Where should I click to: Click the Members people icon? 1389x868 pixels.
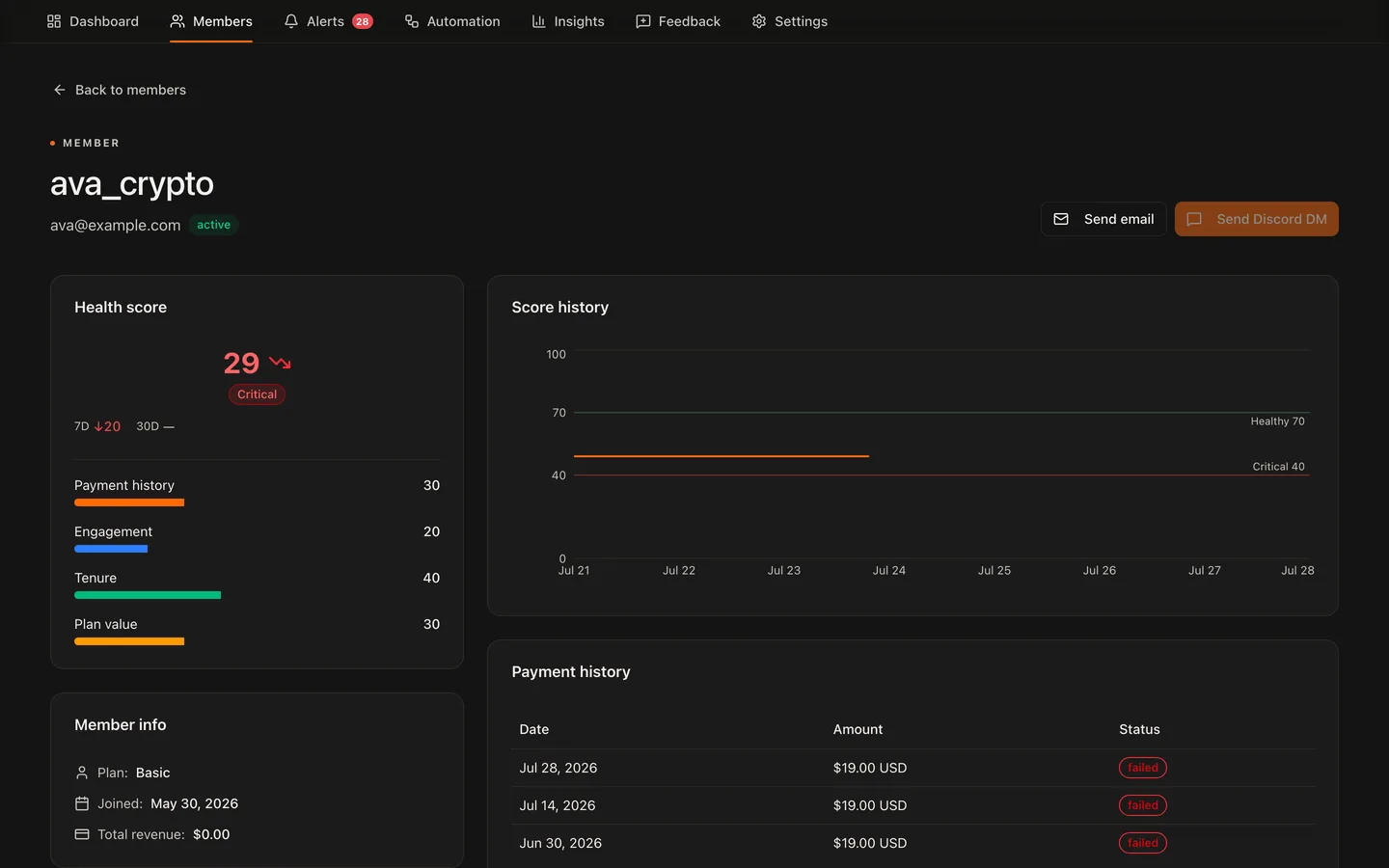click(x=177, y=21)
